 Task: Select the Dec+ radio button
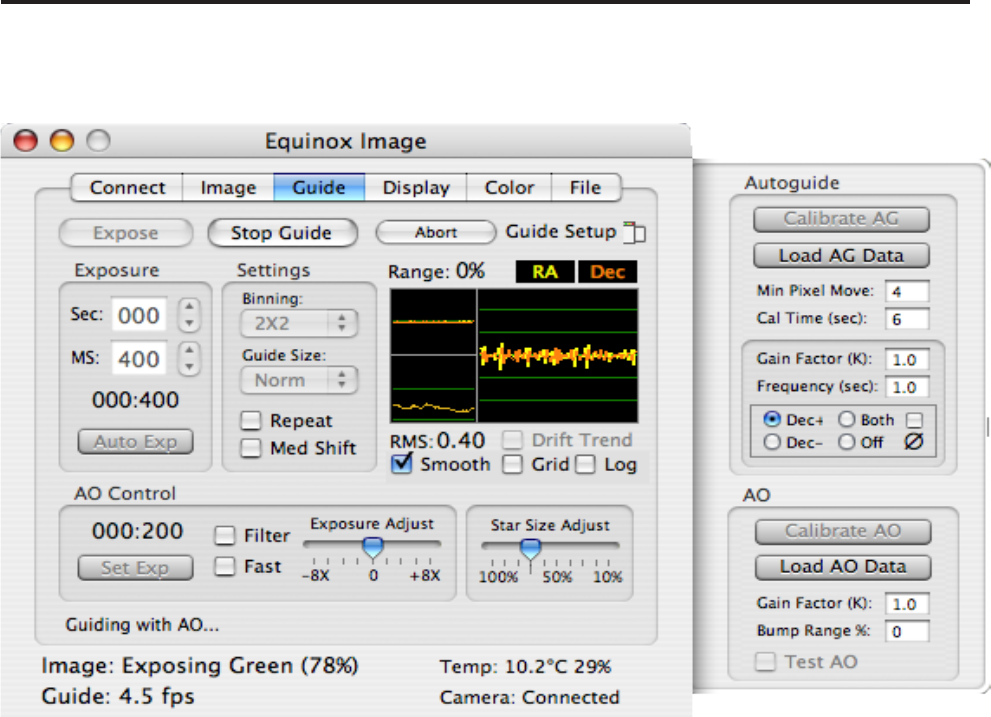point(772,419)
